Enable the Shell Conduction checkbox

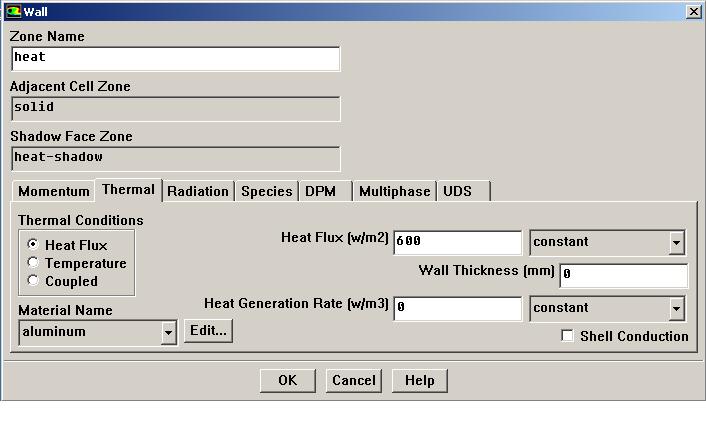click(x=568, y=336)
